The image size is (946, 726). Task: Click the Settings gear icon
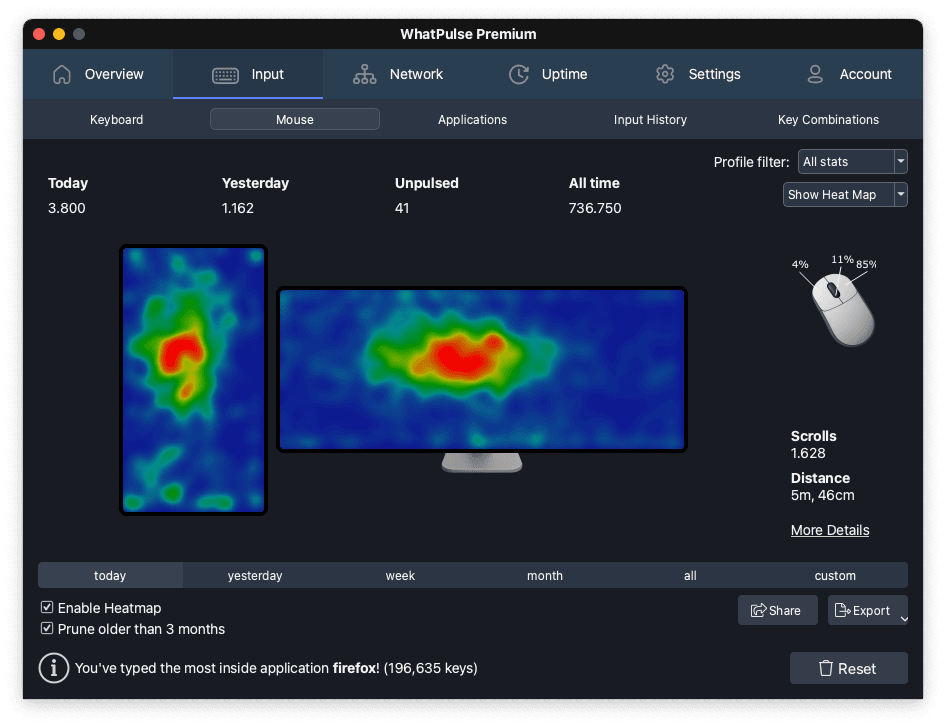pos(665,74)
